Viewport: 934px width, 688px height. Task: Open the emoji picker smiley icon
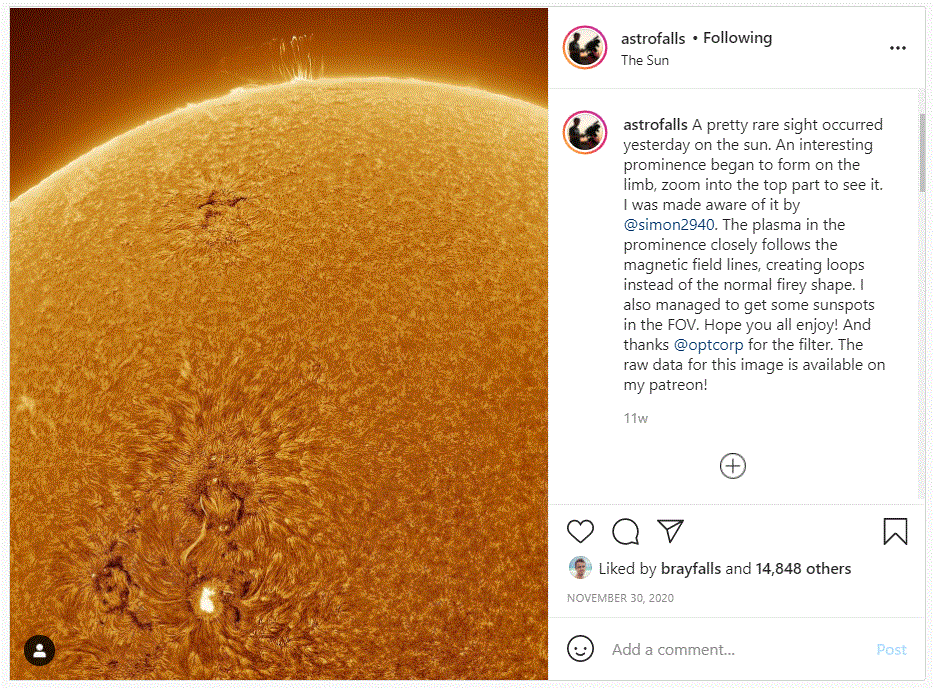click(x=580, y=649)
